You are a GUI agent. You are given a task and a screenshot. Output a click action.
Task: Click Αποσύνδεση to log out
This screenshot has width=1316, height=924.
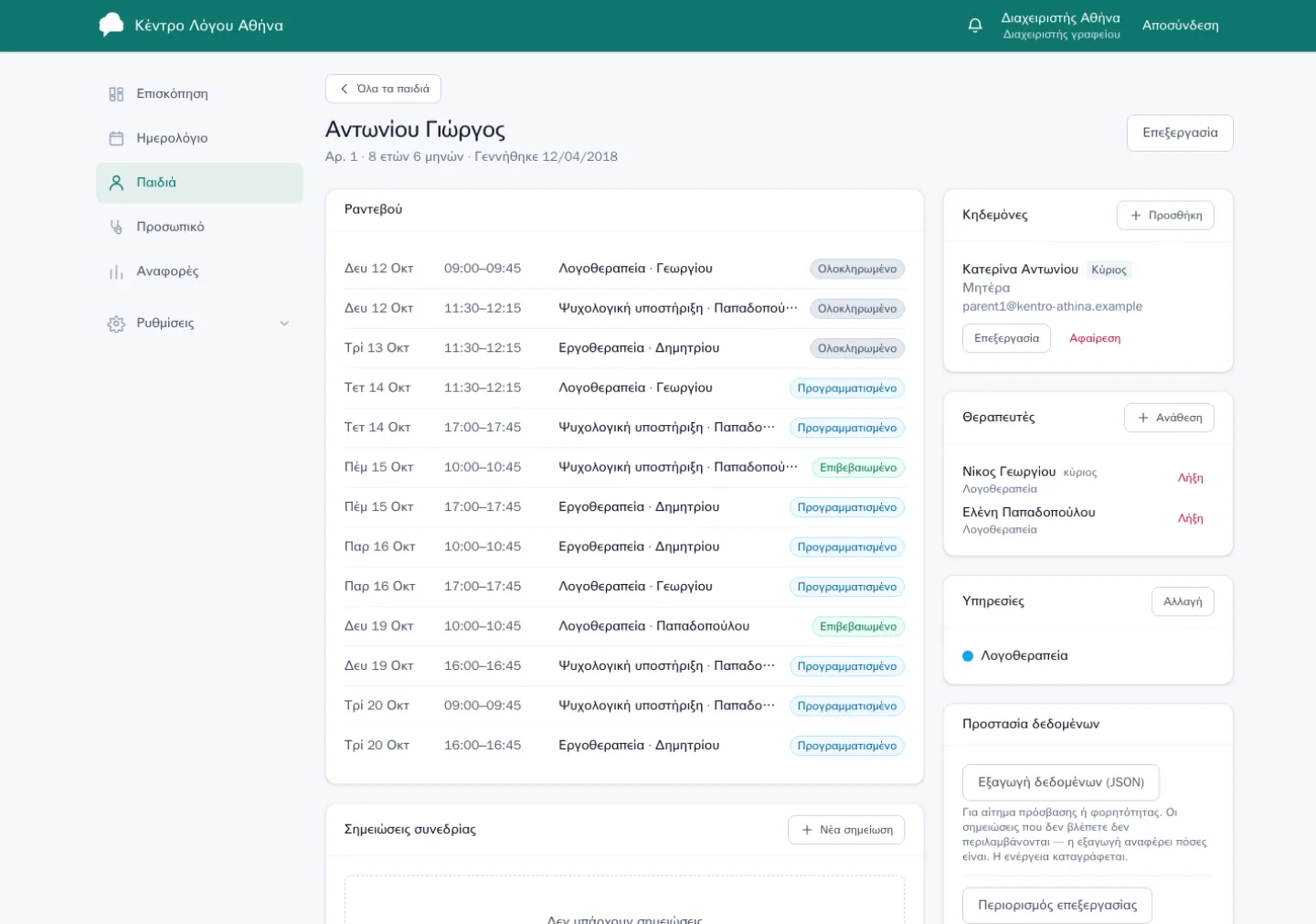tap(1180, 26)
